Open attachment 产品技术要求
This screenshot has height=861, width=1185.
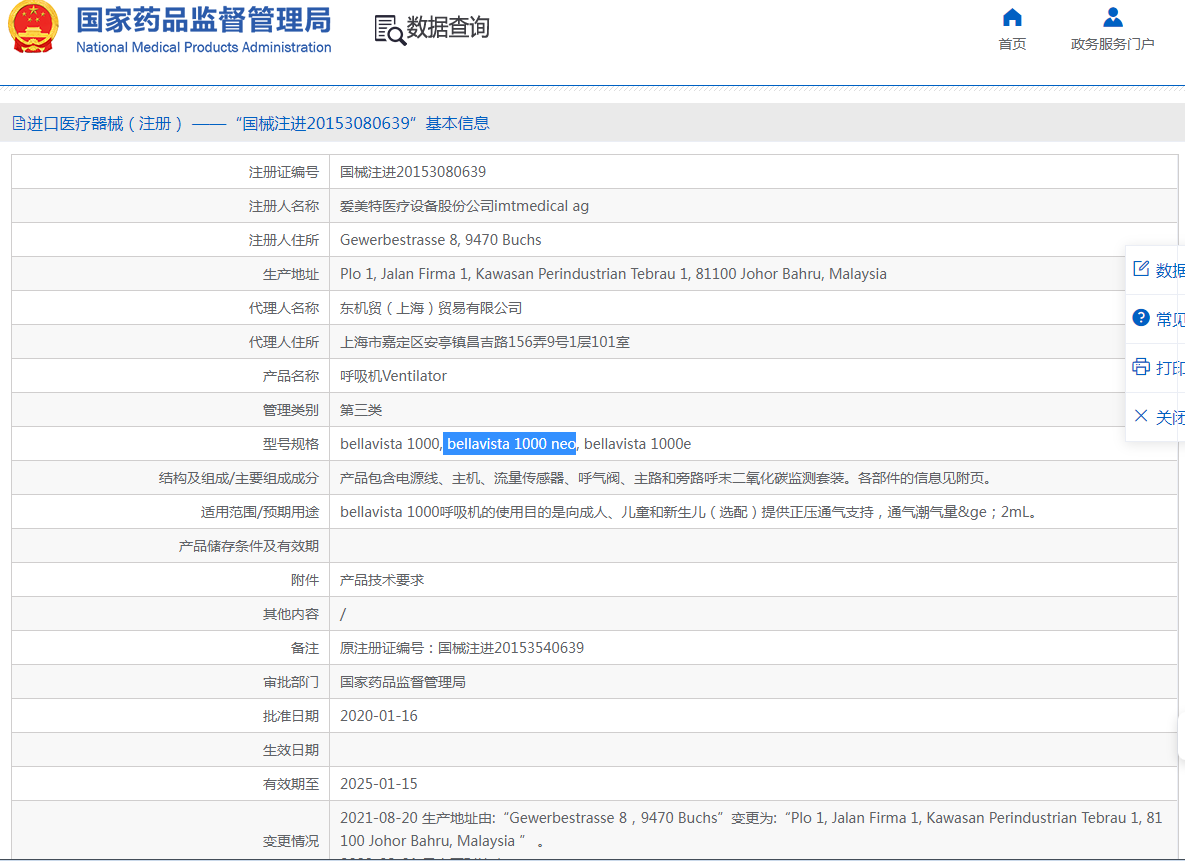[x=382, y=580]
